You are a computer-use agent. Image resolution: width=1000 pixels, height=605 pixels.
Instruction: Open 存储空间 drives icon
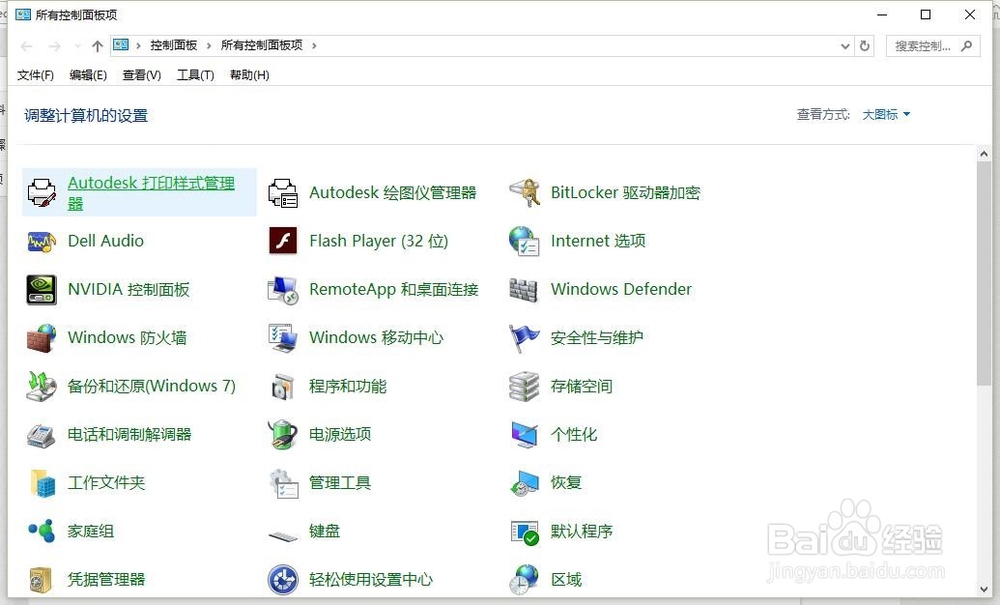click(524, 386)
